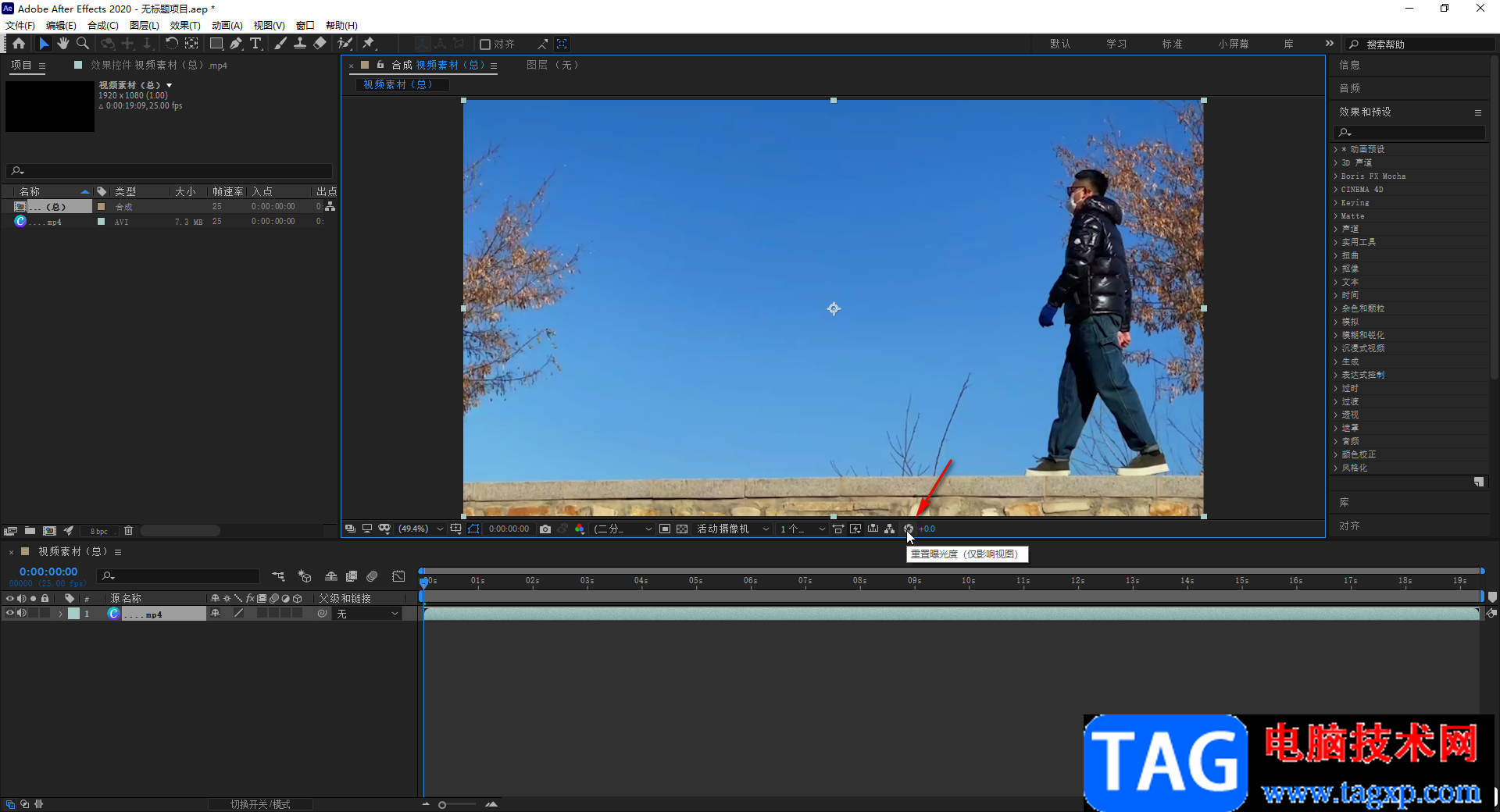Switch to the 小屏幕 workspace
Screen dimensions: 1500x812
(1233, 44)
